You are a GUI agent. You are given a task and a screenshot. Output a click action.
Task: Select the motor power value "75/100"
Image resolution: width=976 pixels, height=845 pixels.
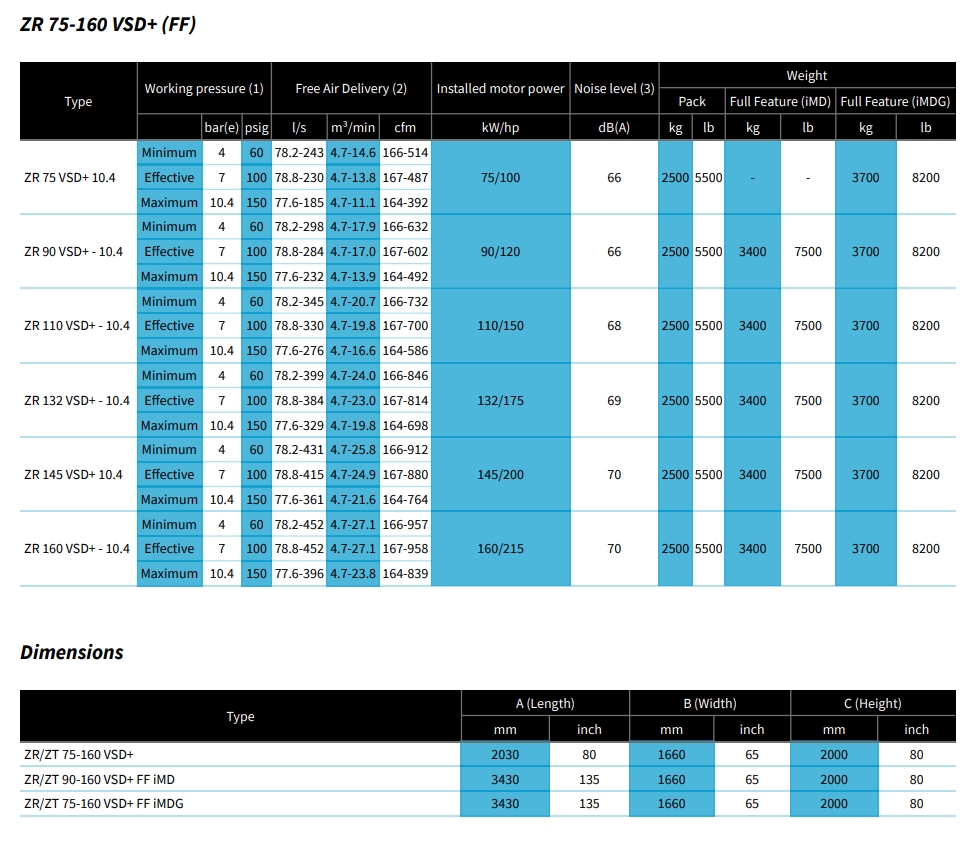(500, 177)
